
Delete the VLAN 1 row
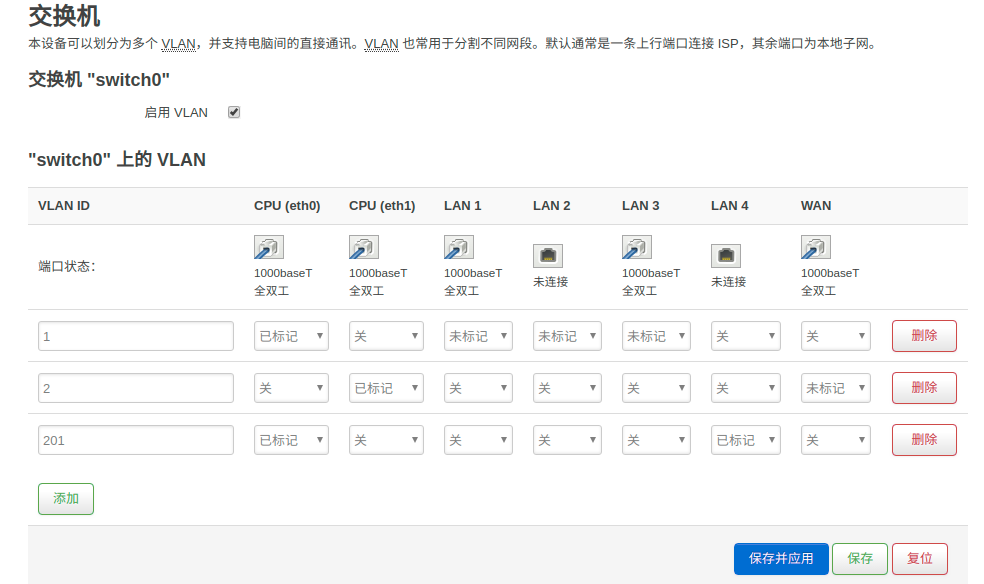tap(924, 336)
